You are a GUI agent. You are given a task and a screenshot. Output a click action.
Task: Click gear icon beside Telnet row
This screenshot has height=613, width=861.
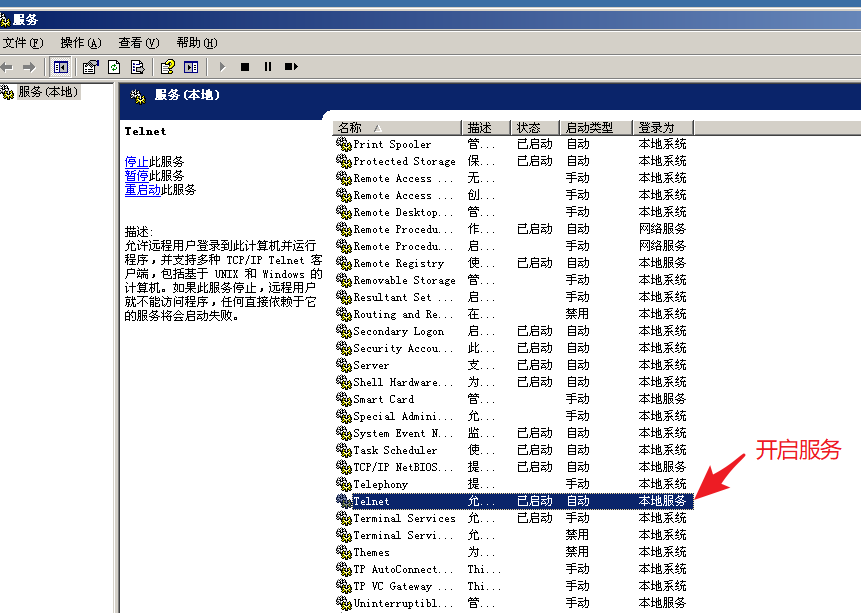pos(344,501)
